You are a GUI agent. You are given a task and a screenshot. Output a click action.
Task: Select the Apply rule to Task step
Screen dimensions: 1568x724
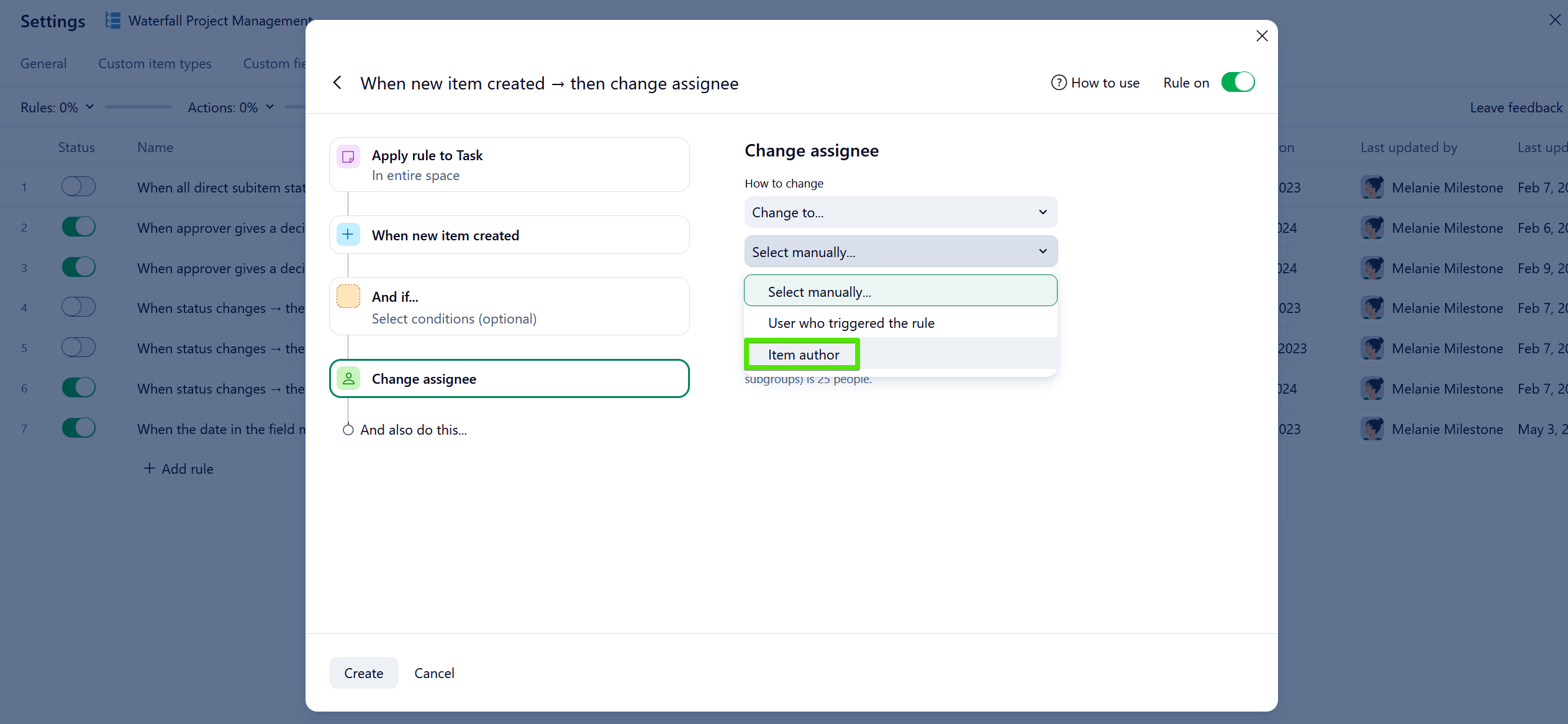tap(509, 165)
